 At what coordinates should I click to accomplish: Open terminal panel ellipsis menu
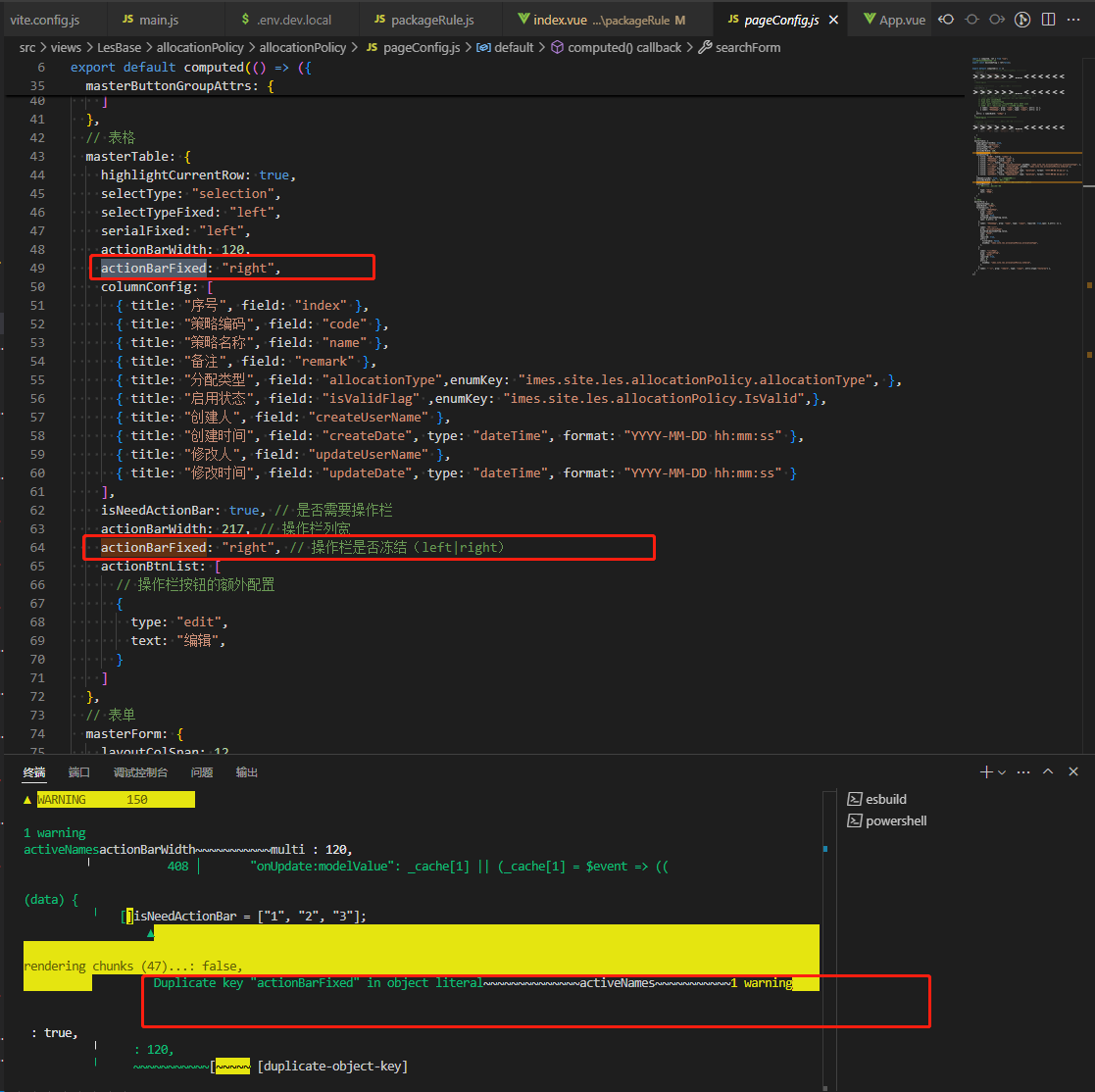tap(1023, 771)
